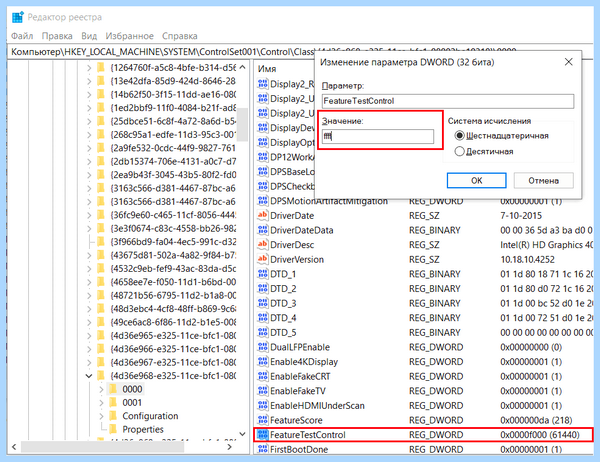
Task: Click the Registry Editor app icon in title bar
Action: [x=18, y=17]
